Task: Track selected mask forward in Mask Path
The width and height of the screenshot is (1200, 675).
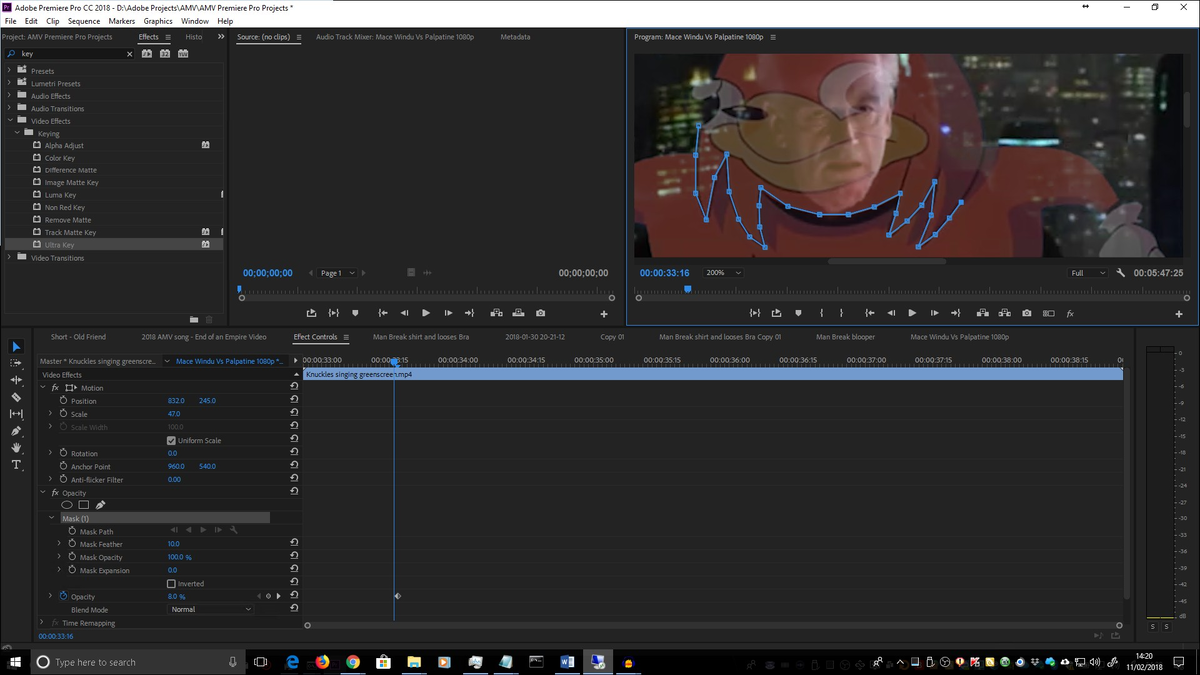Action: click(203, 530)
